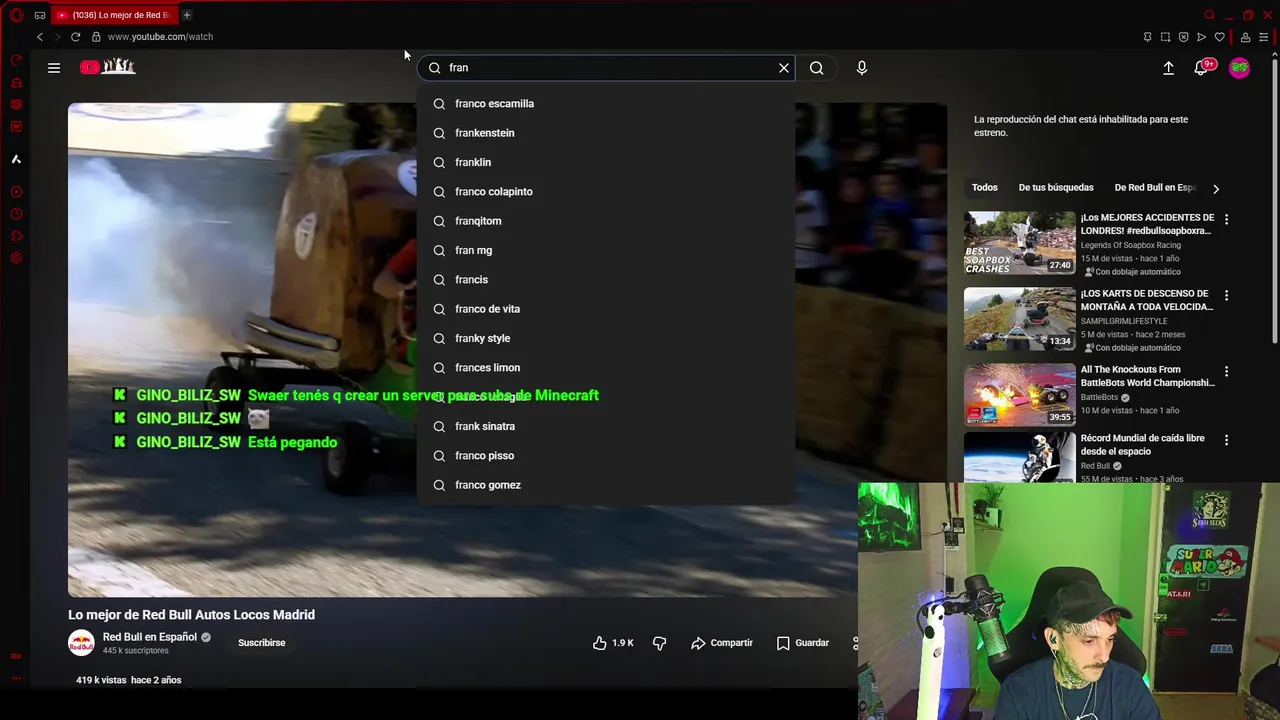Reload the current YouTube page

point(75,37)
